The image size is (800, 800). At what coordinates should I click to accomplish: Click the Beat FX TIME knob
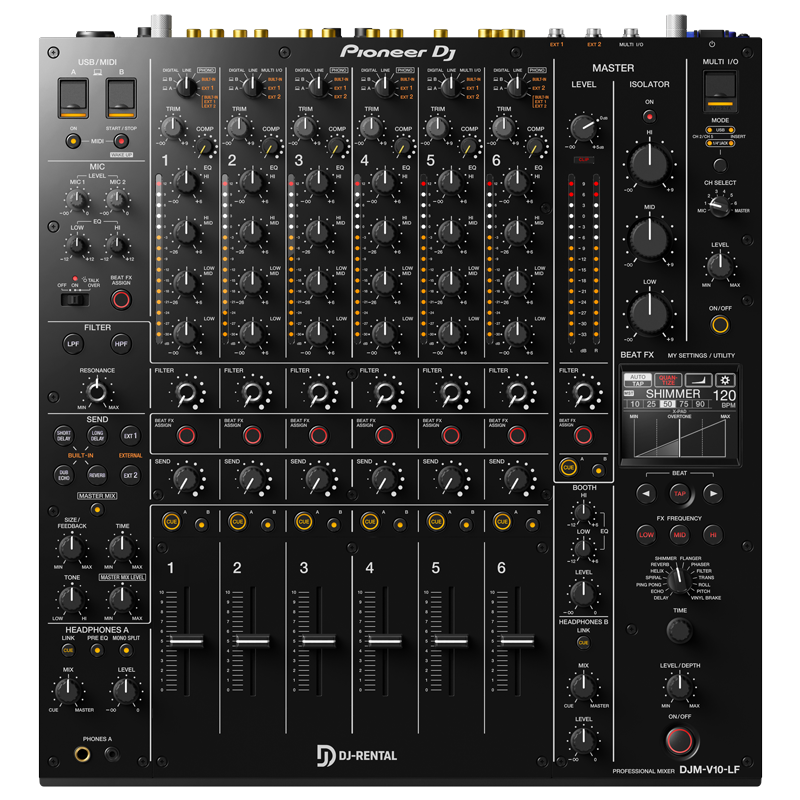680,630
